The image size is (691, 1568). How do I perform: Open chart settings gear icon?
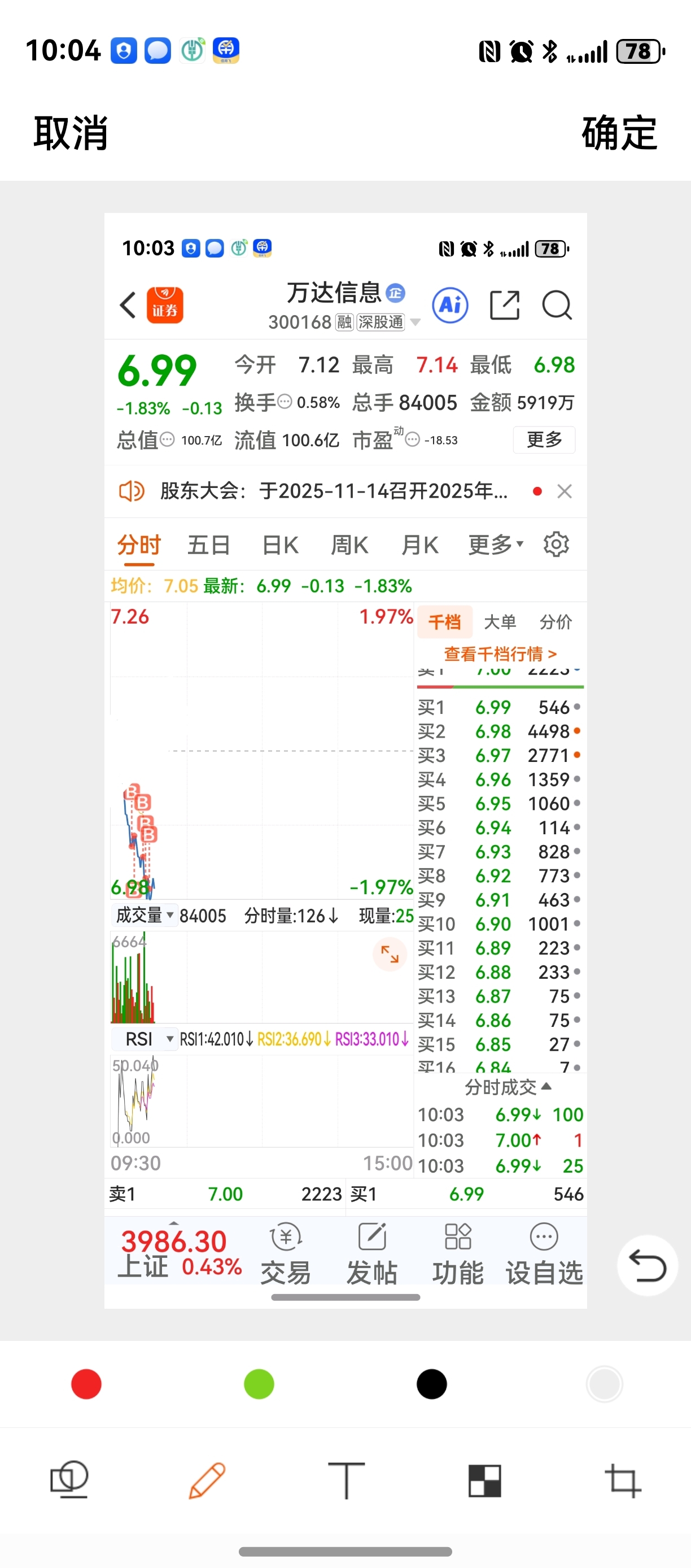click(556, 544)
